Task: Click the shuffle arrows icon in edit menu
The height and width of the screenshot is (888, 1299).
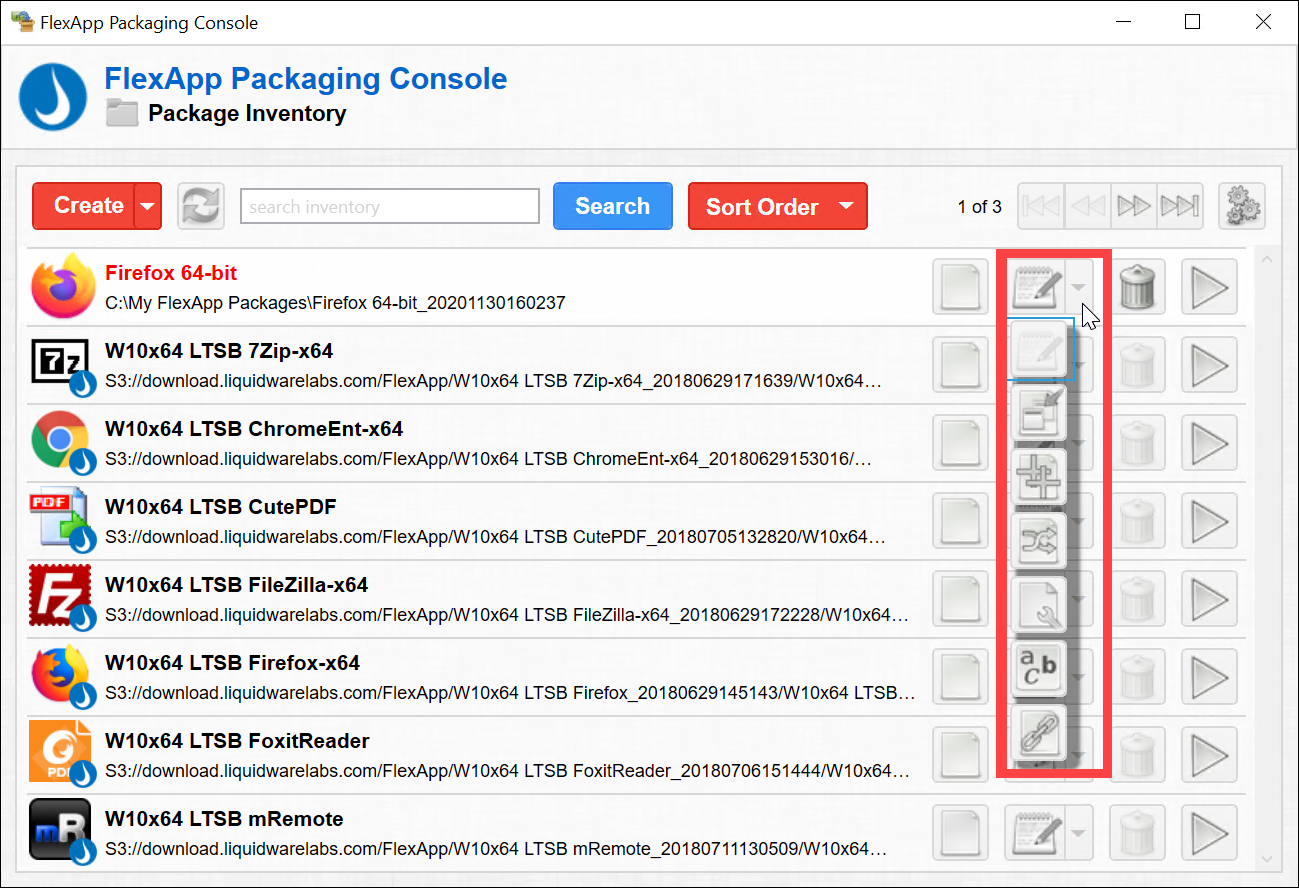Action: 1039,540
